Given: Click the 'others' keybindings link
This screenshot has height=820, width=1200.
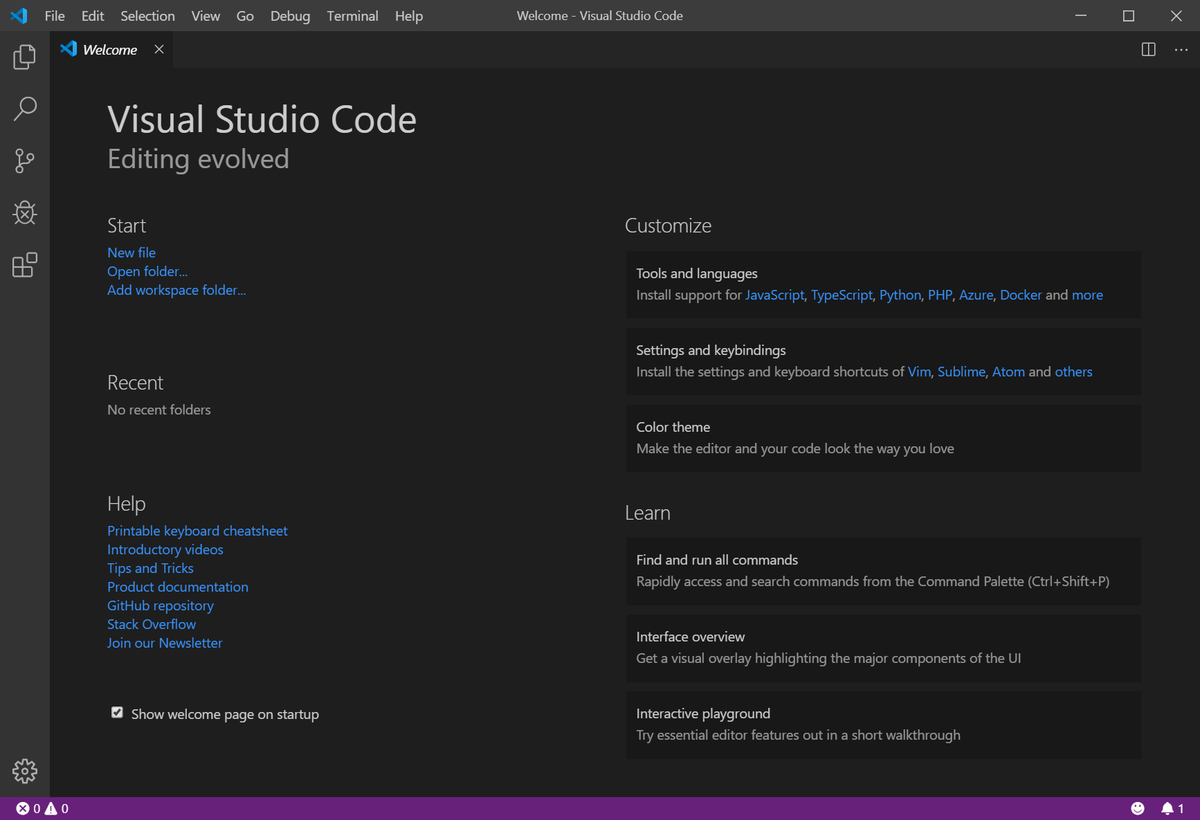Looking at the screenshot, I should coord(1074,372).
